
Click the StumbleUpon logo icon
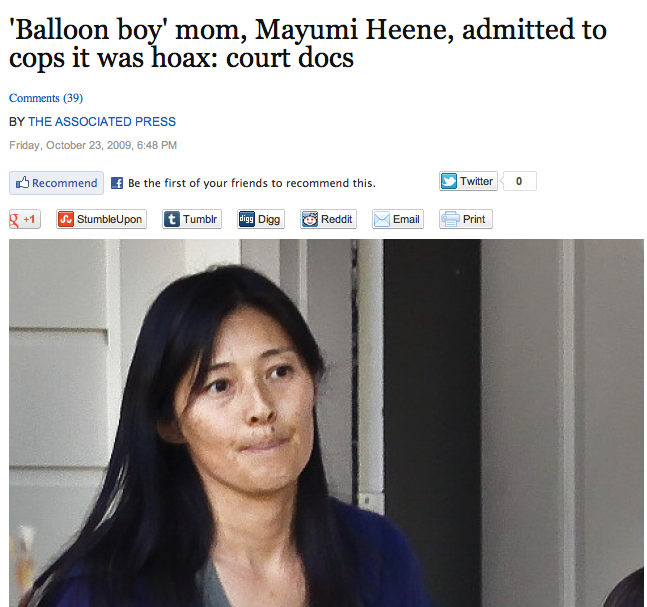pyautogui.click(x=66, y=219)
